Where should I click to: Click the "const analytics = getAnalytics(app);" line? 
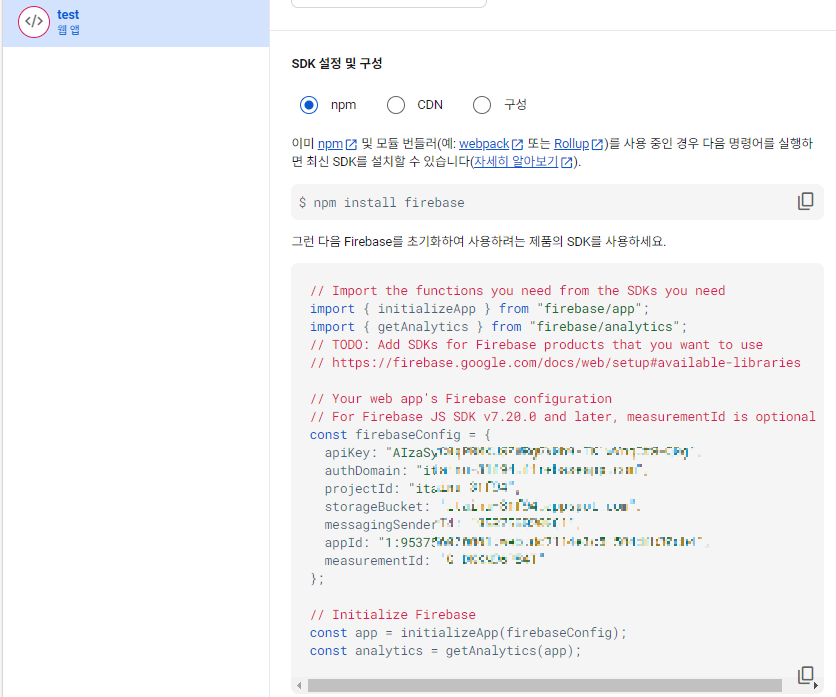point(446,651)
